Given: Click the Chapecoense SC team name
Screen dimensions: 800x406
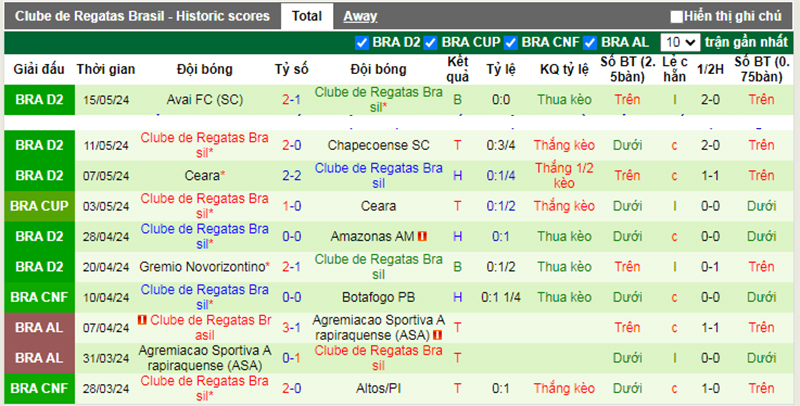Looking at the screenshot, I should coord(378,145).
